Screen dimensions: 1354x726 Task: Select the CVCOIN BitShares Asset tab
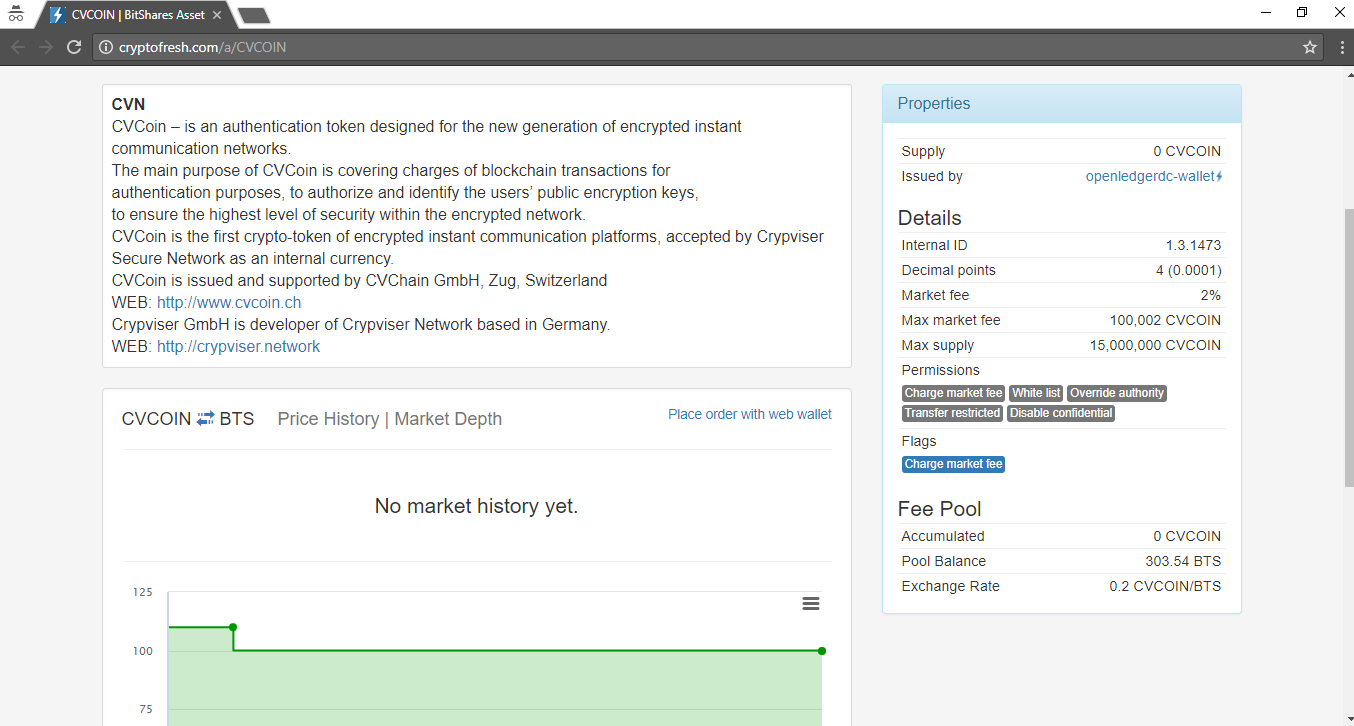pos(137,15)
